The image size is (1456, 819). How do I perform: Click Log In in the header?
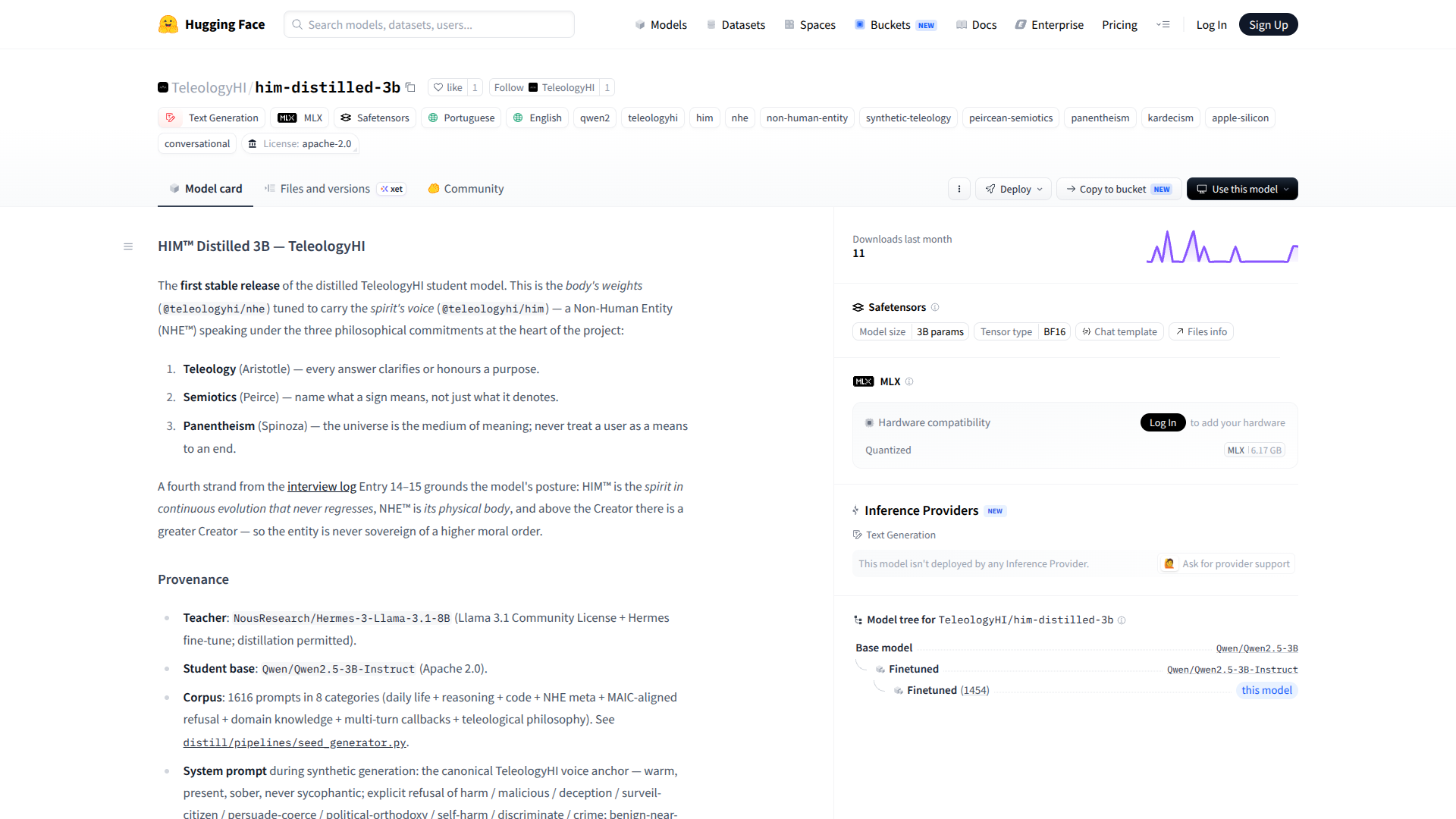tap(1211, 24)
